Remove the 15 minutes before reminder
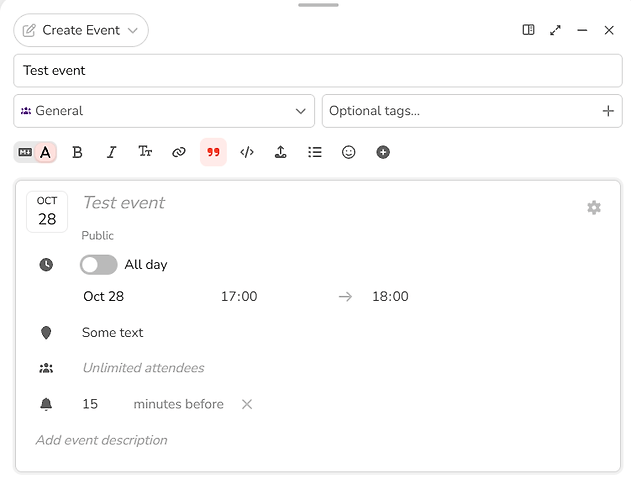The width and height of the screenshot is (631, 500). pyautogui.click(x=247, y=404)
